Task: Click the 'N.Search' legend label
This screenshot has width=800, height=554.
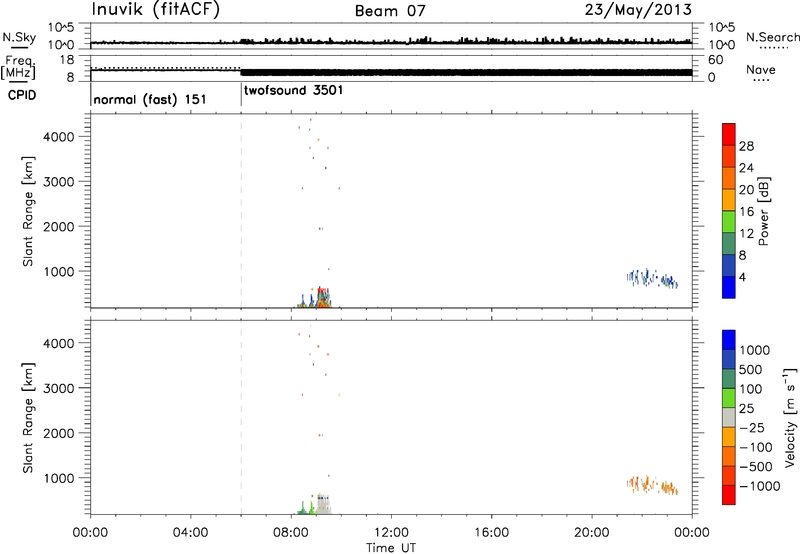Action: click(772, 37)
